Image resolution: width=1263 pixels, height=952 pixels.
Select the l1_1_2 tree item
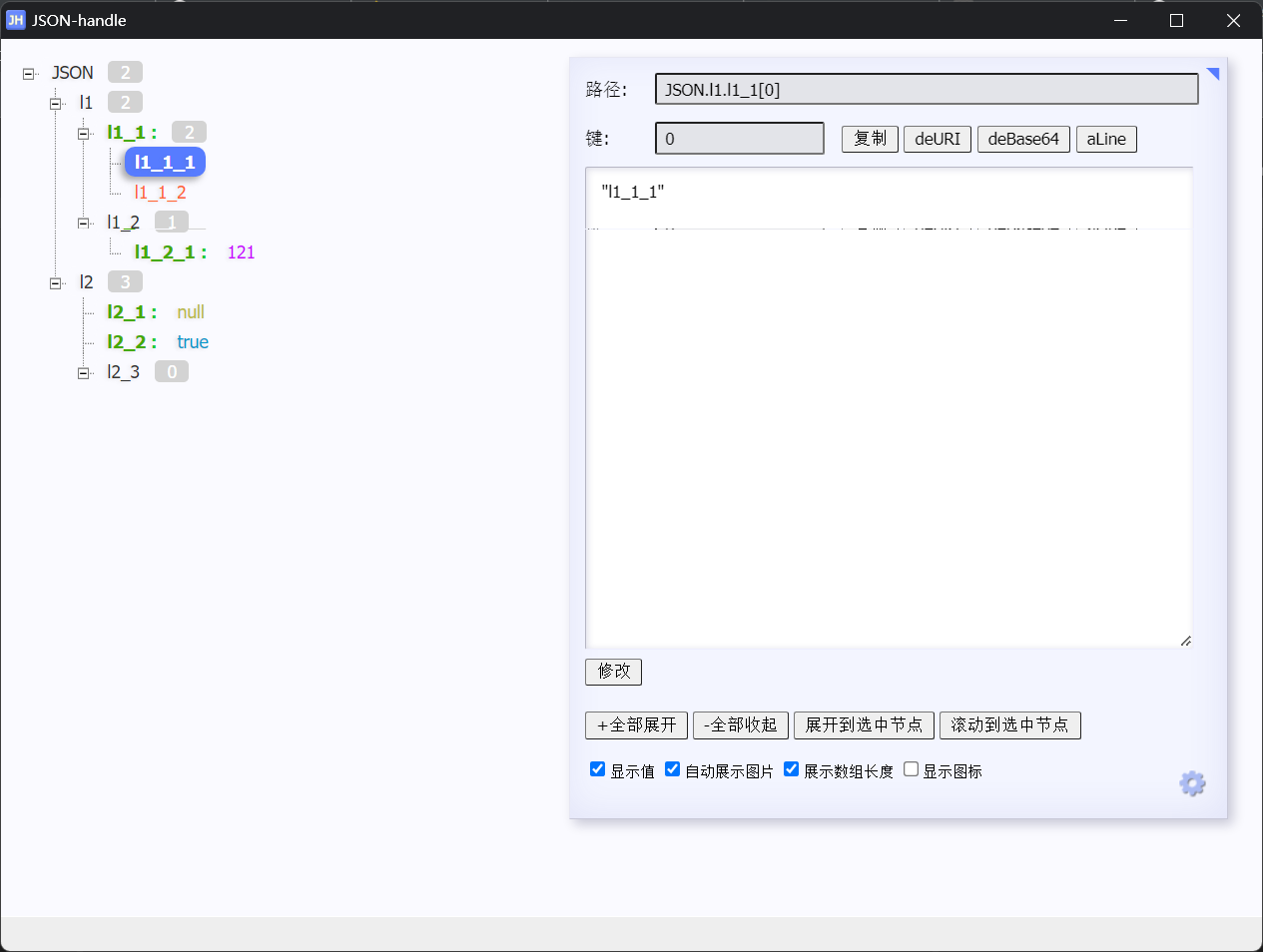(160, 193)
